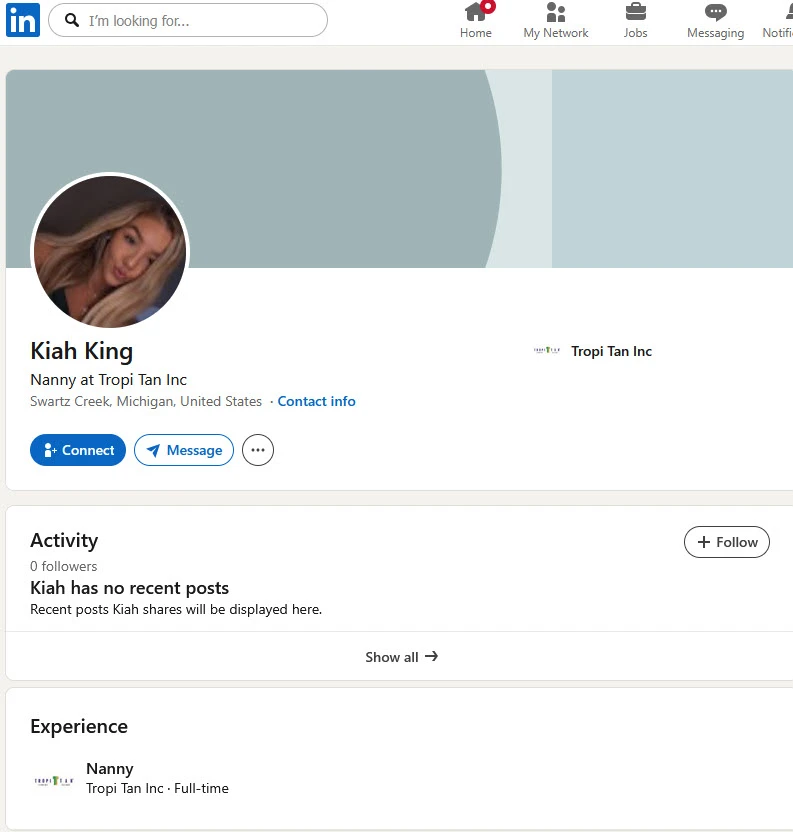The width and height of the screenshot is (793, 832).
Task: Go to the Home tab
Action: (x=476, y=21)
